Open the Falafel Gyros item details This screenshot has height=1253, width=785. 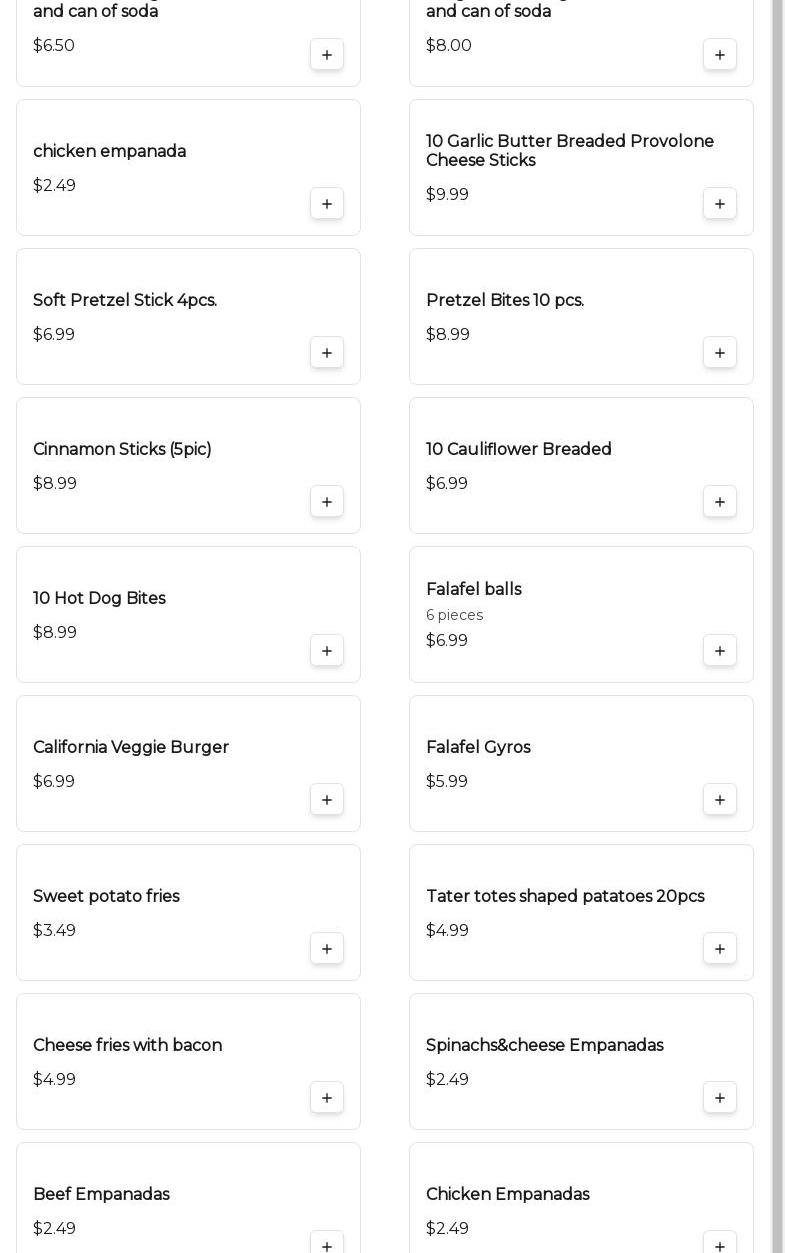[478, 748]
